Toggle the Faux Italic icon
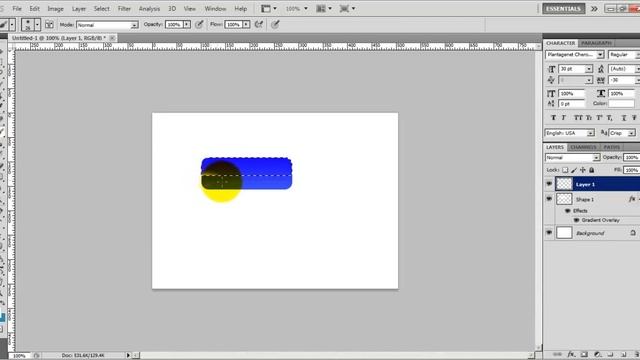 [564, 118]
